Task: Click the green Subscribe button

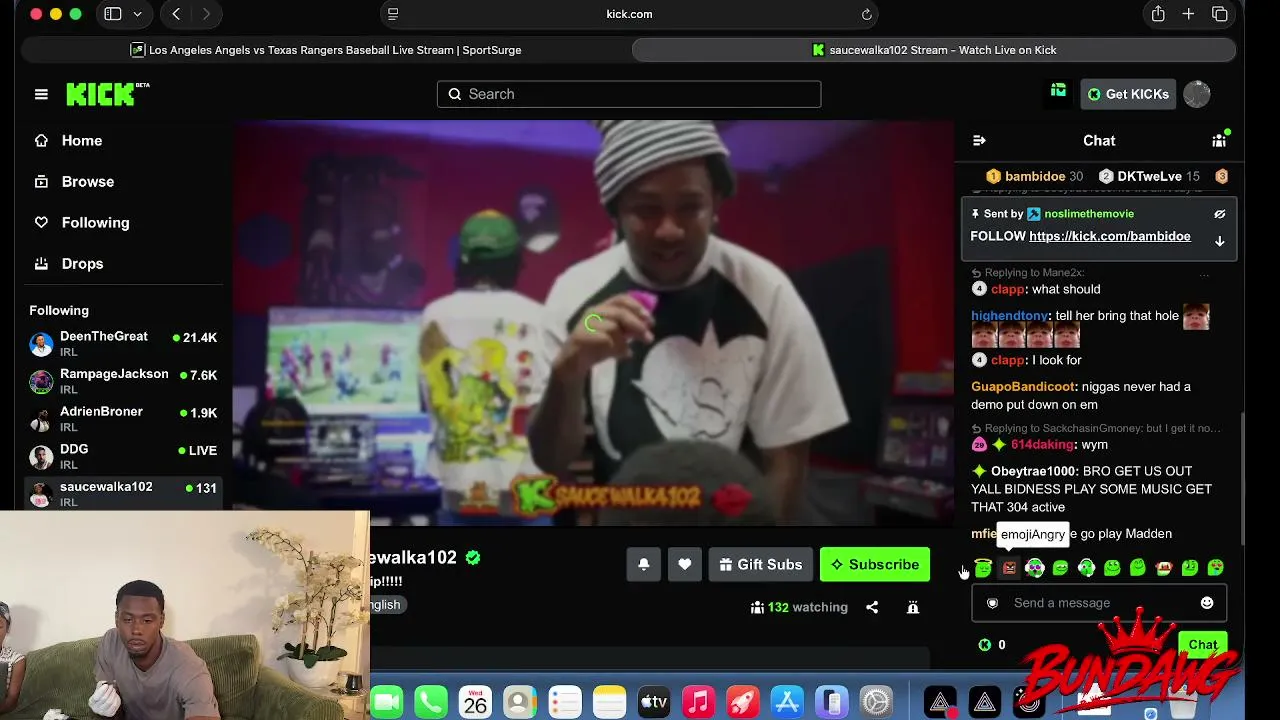Action: click(x=875, y=565)
